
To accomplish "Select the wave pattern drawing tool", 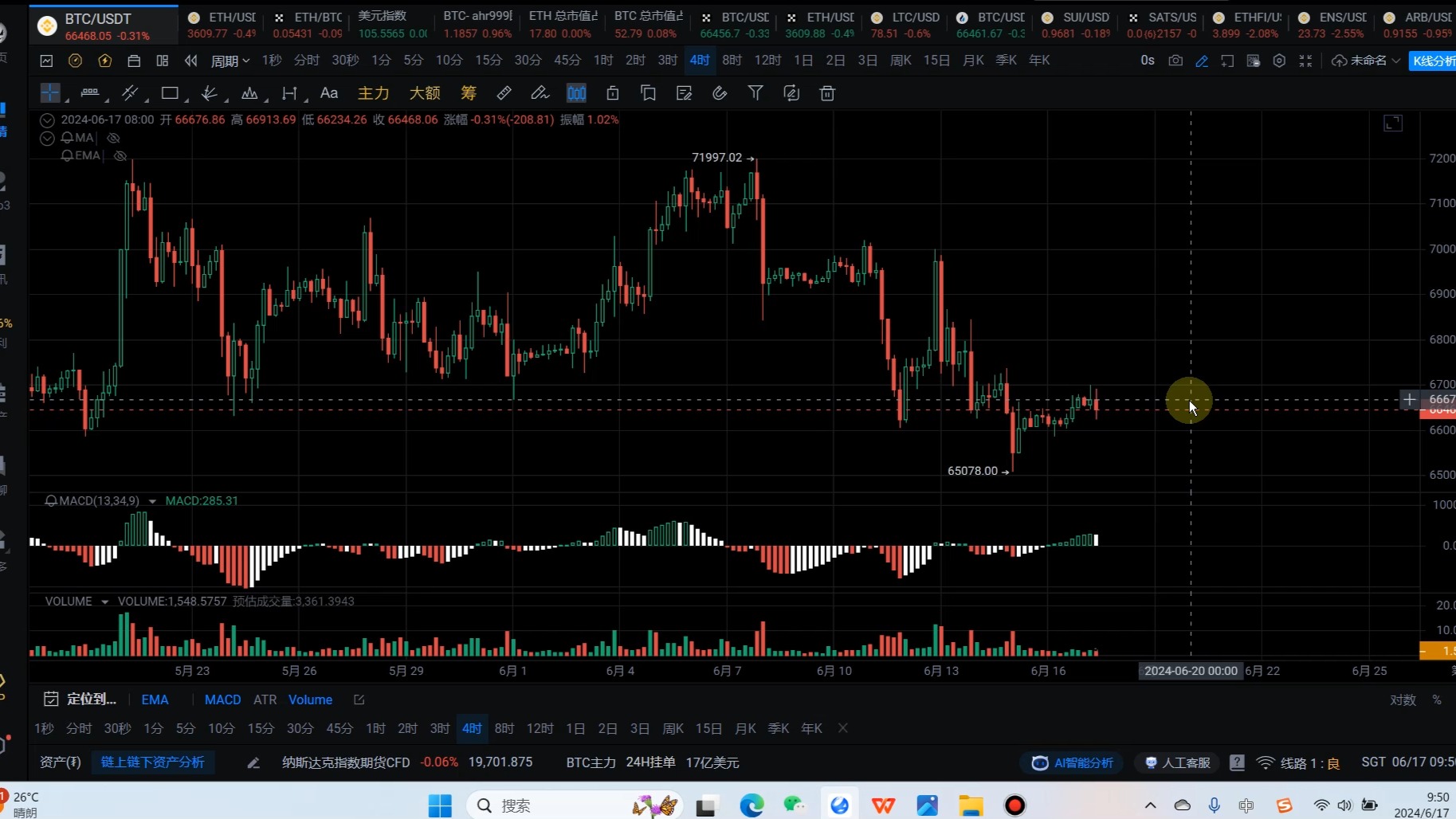I will [x=249, y=93].
